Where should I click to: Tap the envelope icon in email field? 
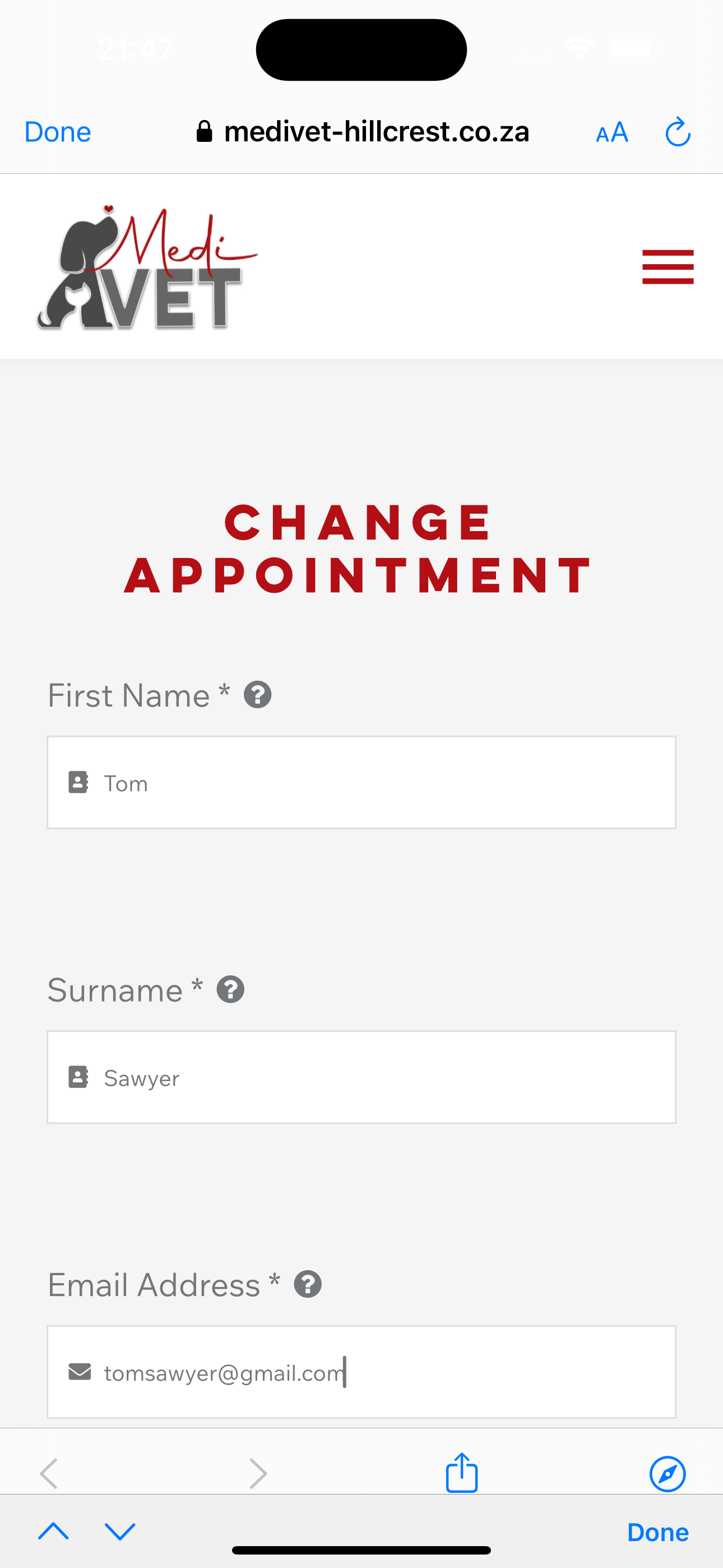point(80,1372)
